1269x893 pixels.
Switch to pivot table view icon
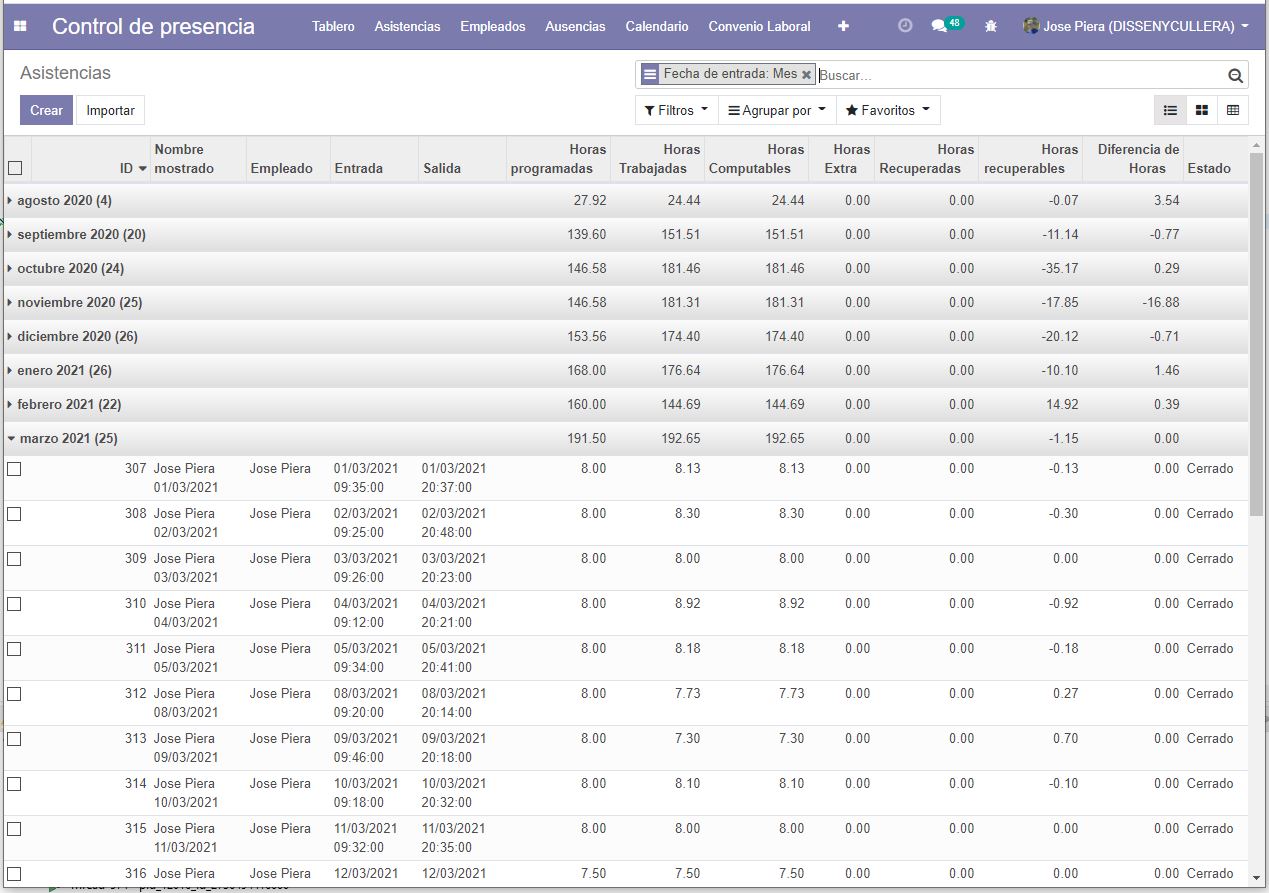pos(1232,111)
